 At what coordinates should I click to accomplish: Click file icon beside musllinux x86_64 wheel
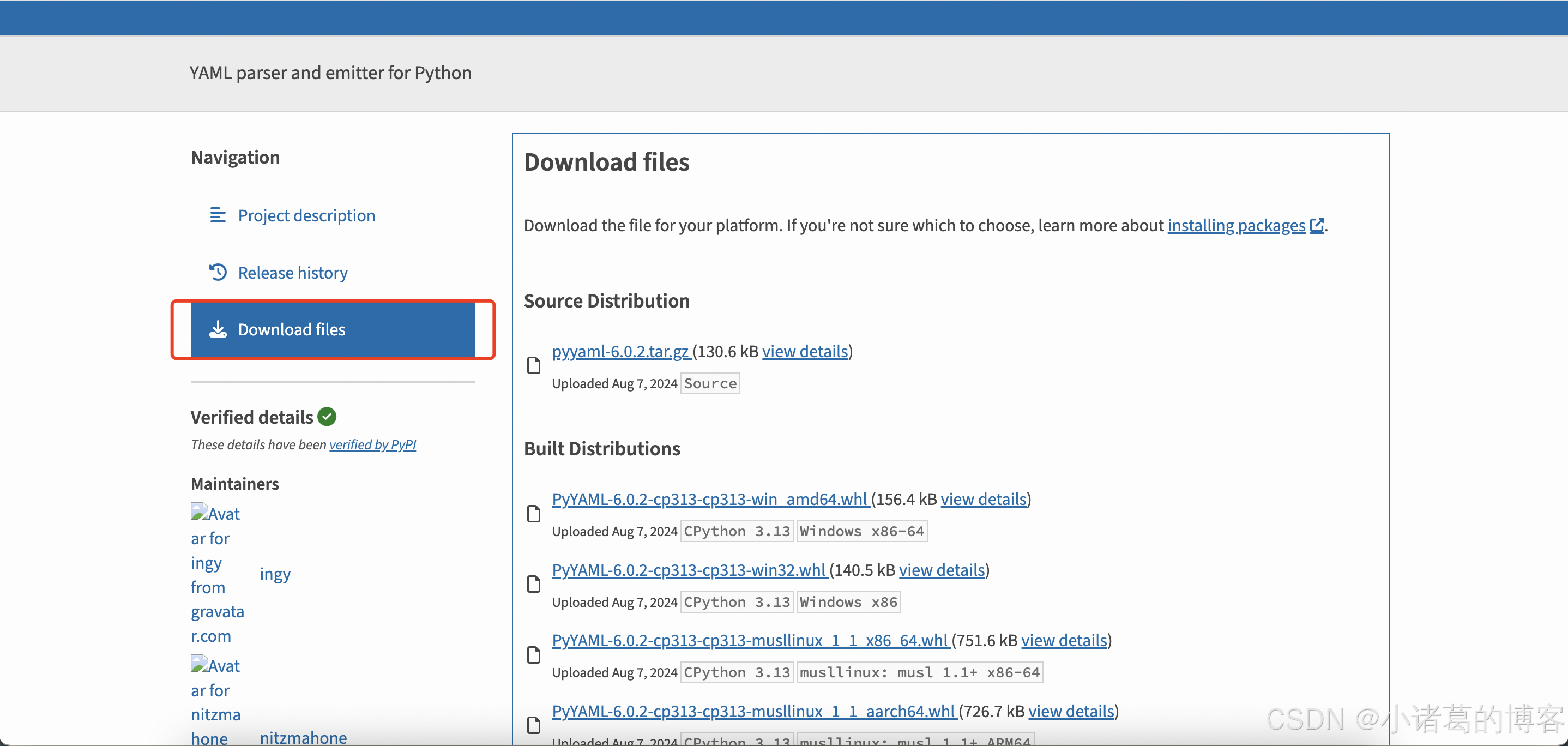point(533,654)
